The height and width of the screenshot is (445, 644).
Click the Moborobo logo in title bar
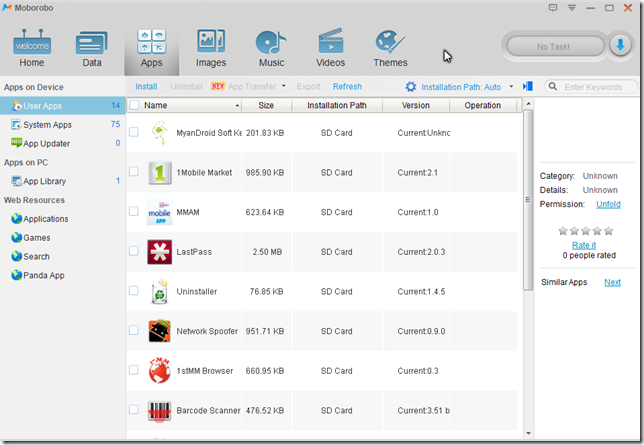click(7, 7)
